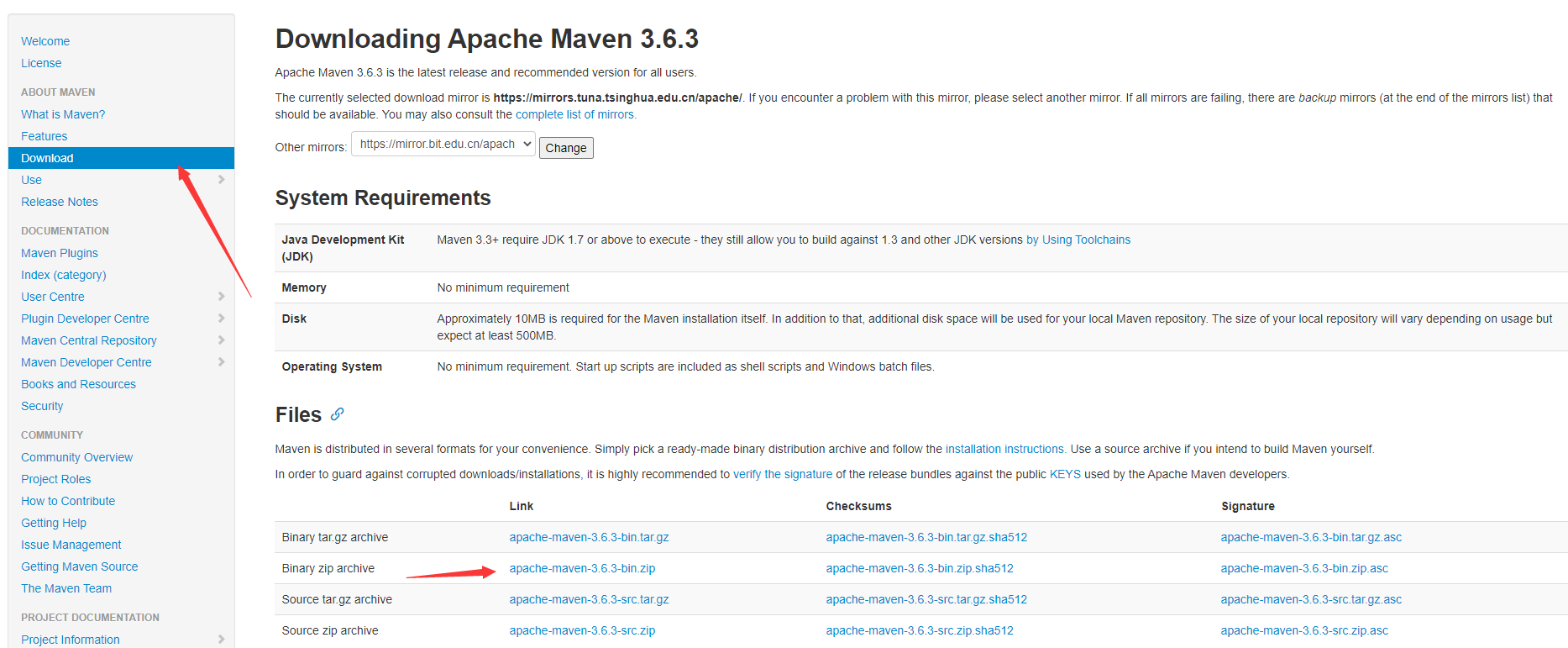Image resolution: width=1568 pixels, height=648 pixels.
Task: Open Project Information page
Action: 71,640
